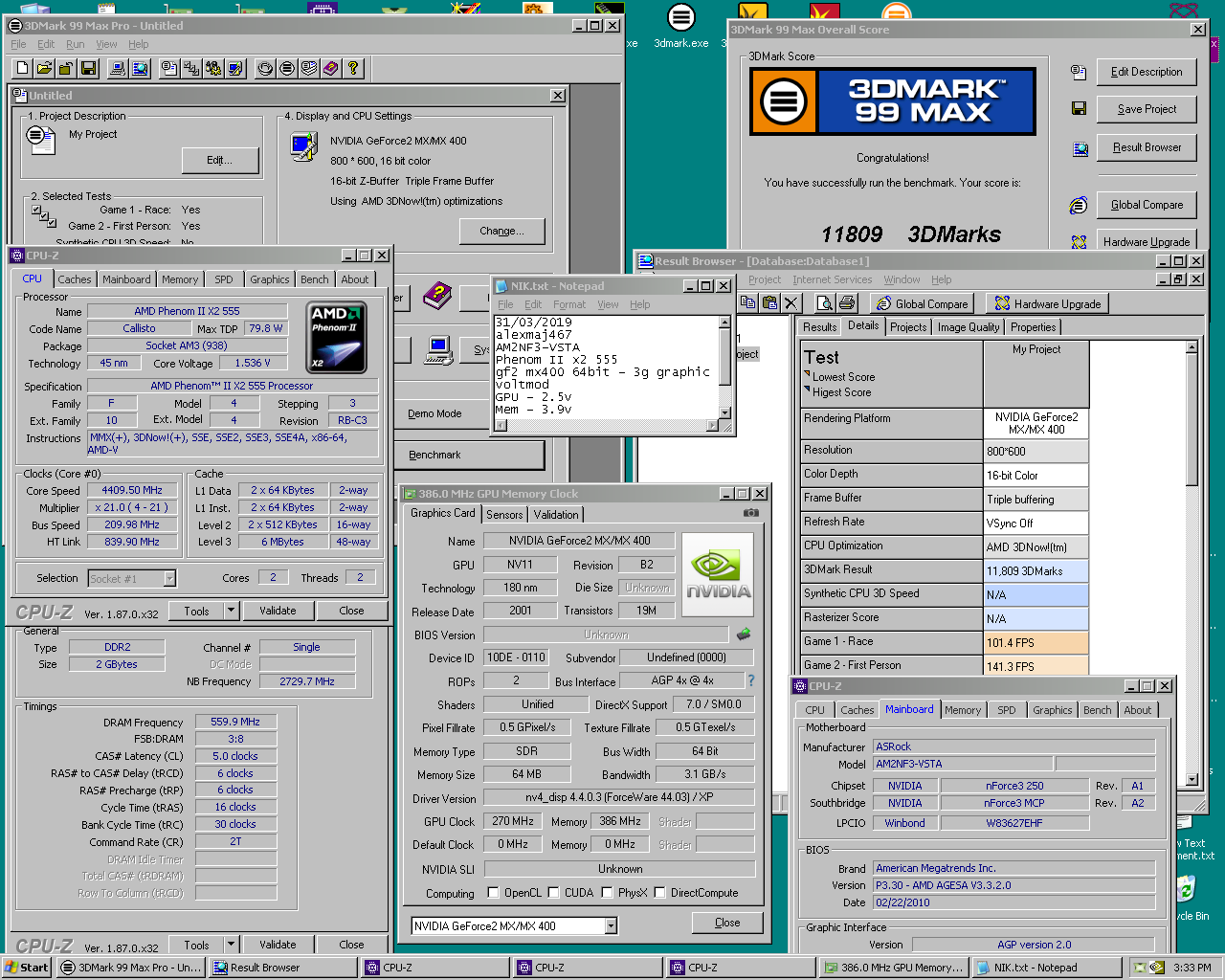This screenshot has height=980, width=1225.
Task: Click the magnifier result browser icon in 3DMark toolbar
Action: [140, 68]
